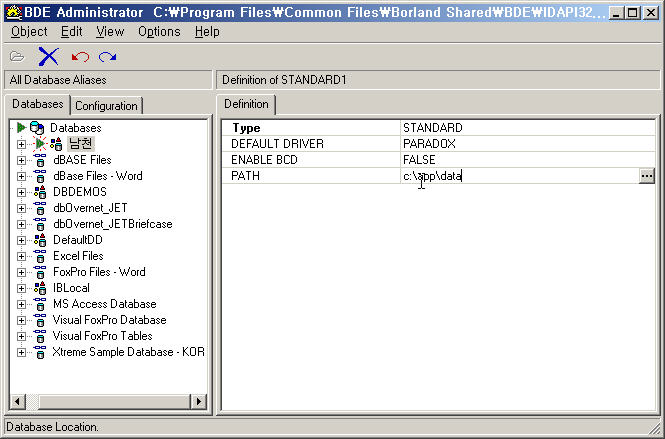Select Xtreme Sample Database - KOR alias

pos(128,352)
